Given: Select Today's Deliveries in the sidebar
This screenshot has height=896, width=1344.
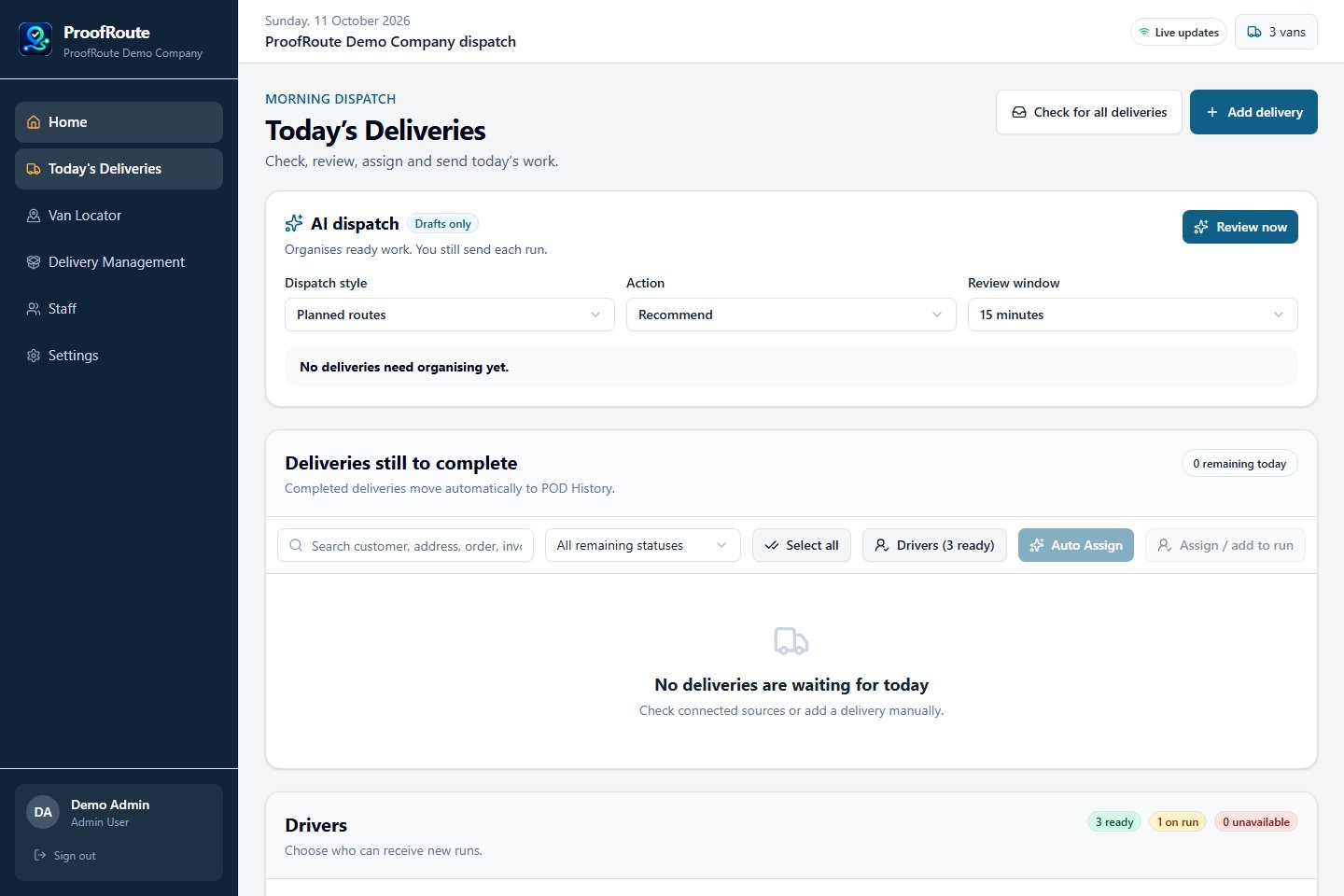Looking at the screenshot, I should (119, 169).
